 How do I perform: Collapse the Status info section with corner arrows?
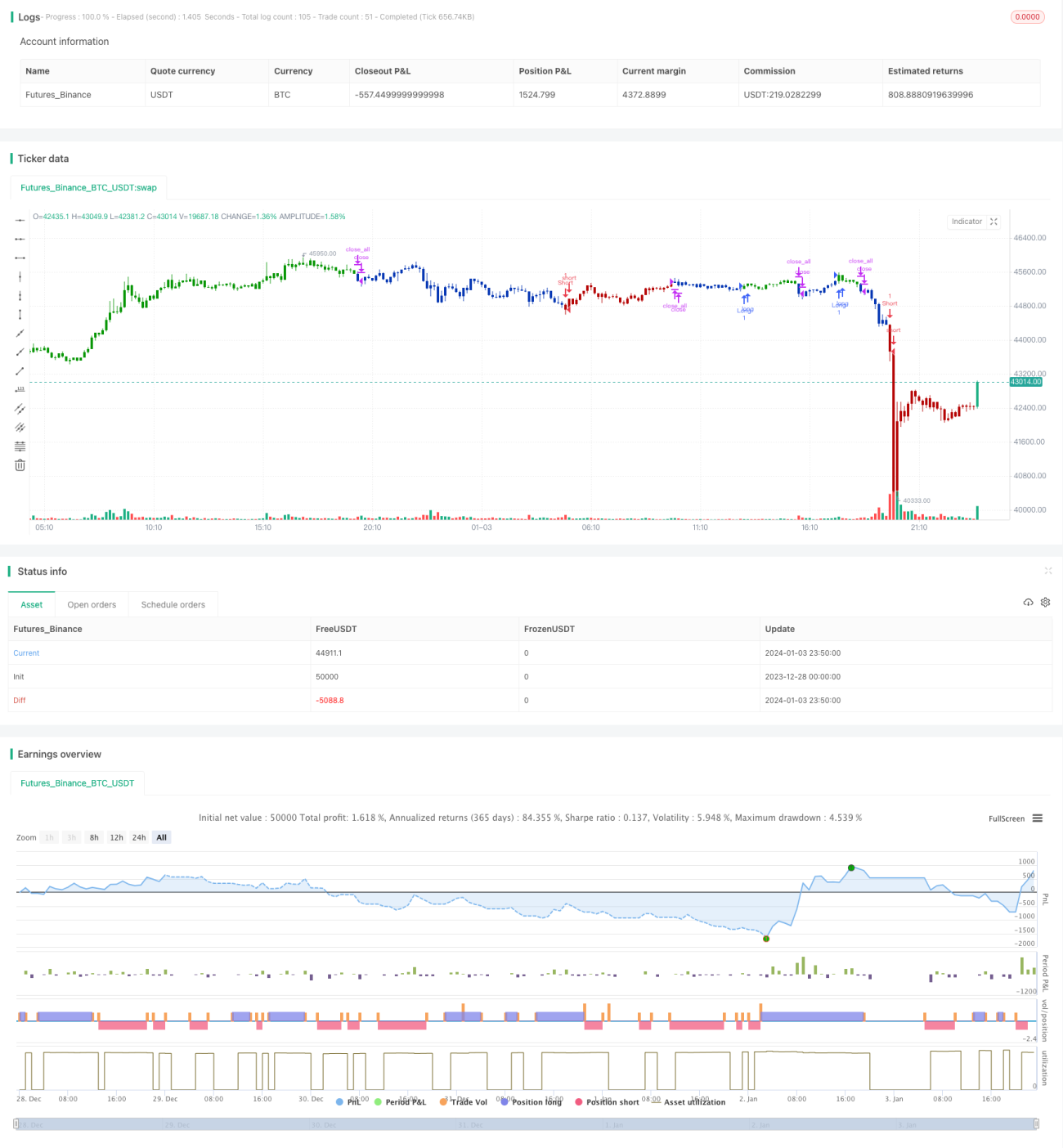coord(1048,571)
